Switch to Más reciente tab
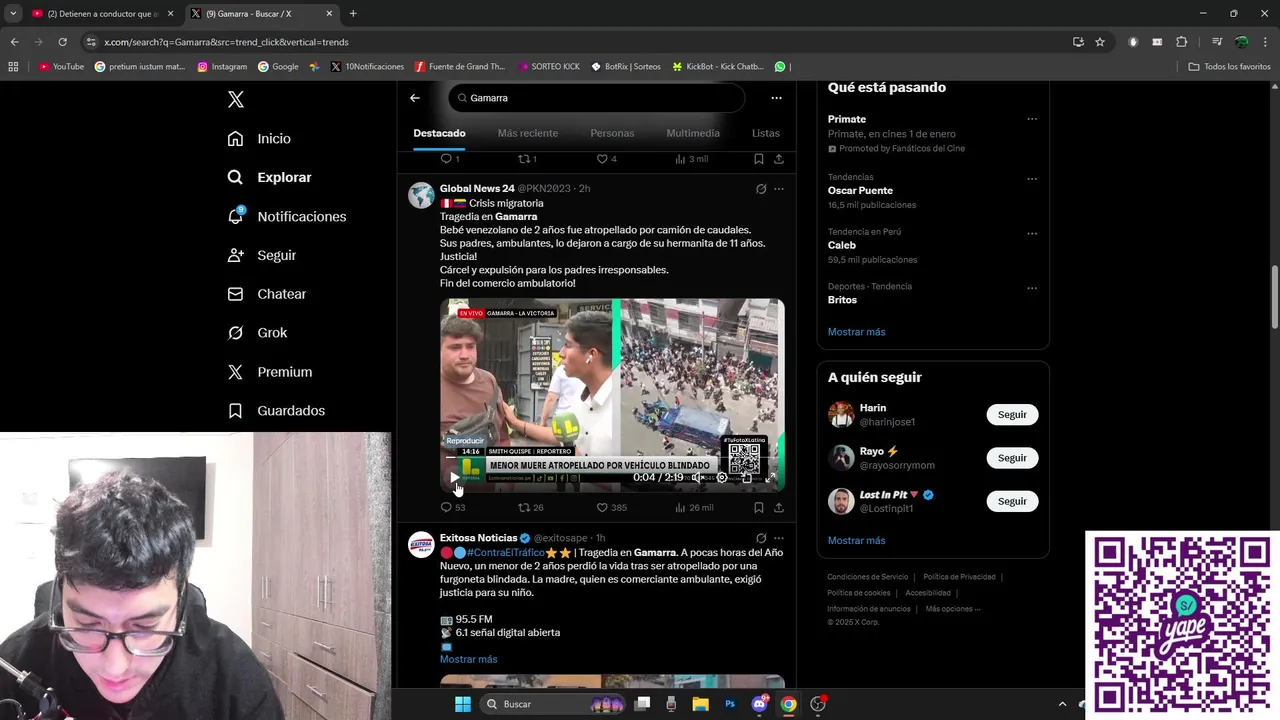The image size is (1280, 720). coord(528,133)
